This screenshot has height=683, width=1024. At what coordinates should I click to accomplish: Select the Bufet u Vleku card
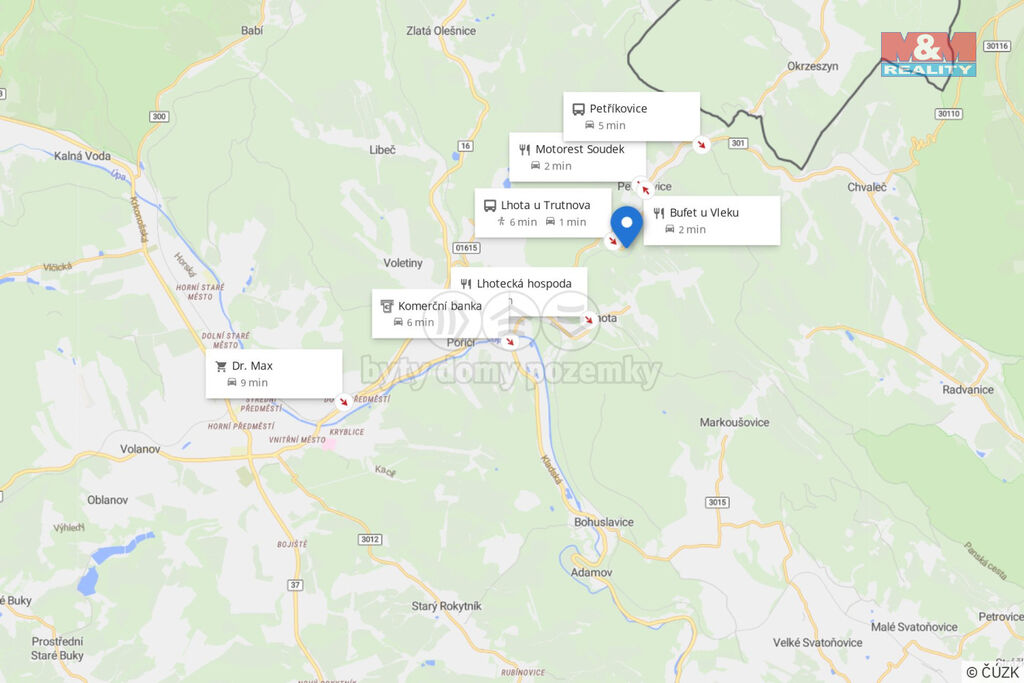tap(712, 221)
